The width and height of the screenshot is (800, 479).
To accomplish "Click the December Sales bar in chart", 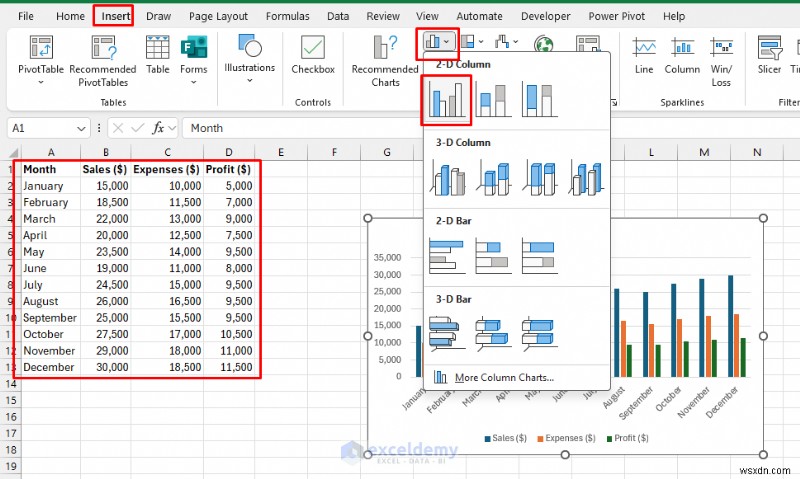I will pyautogui.click(x=731, y=326).
